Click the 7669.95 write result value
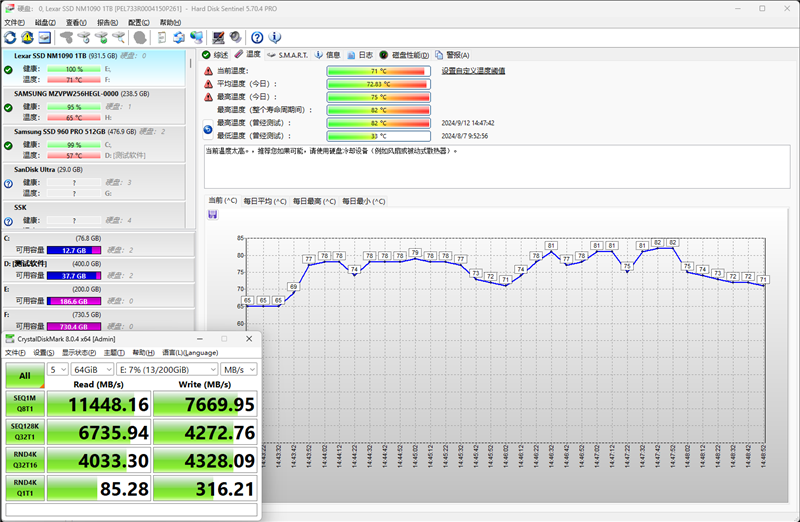 [x=205, y=404]
